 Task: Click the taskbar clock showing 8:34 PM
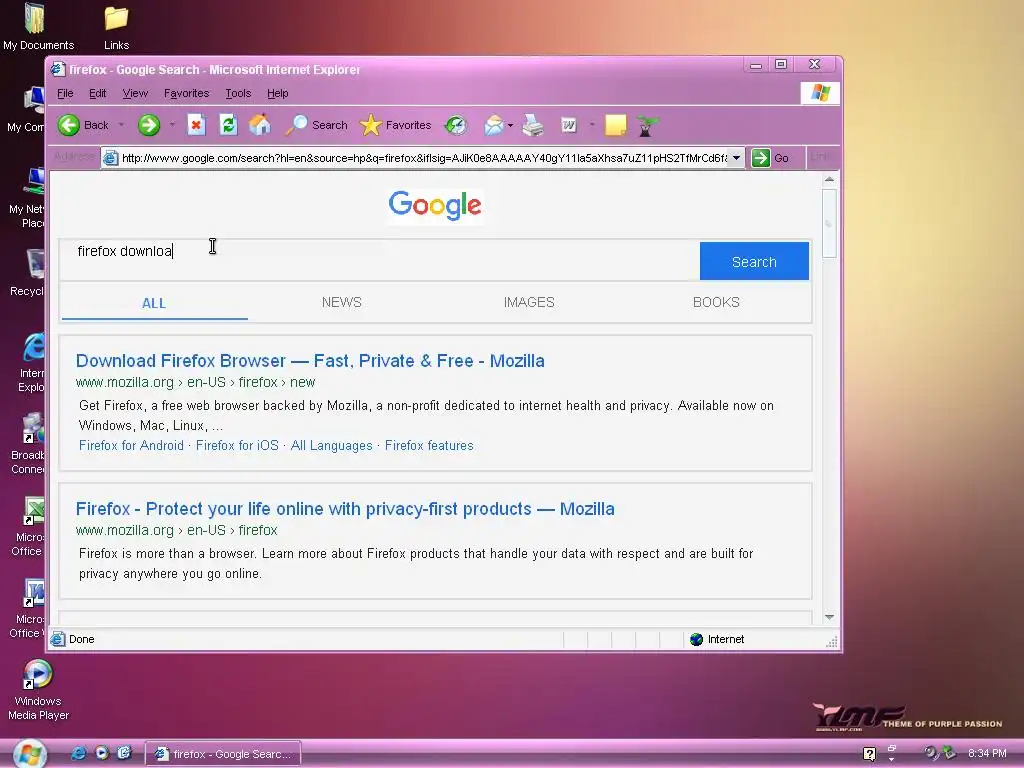click(987, 754)
